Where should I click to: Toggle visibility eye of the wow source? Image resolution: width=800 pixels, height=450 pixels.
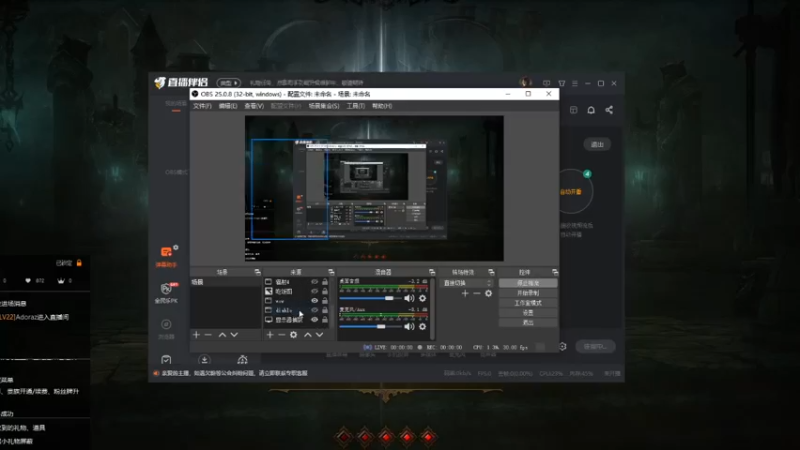pos(314,301)
